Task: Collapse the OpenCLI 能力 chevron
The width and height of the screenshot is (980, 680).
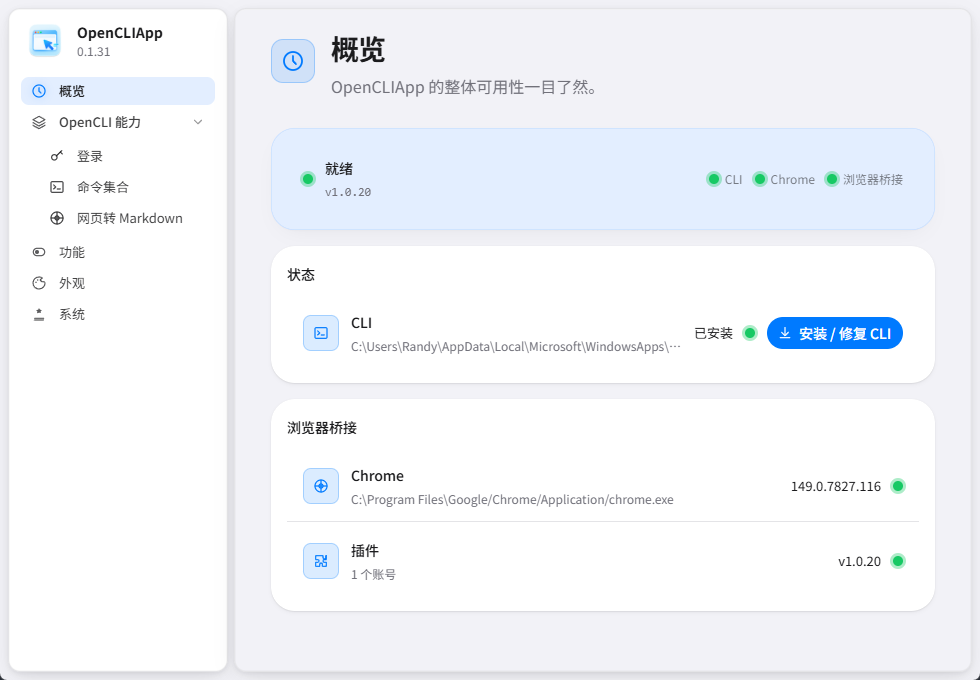Action: (198, 122)
